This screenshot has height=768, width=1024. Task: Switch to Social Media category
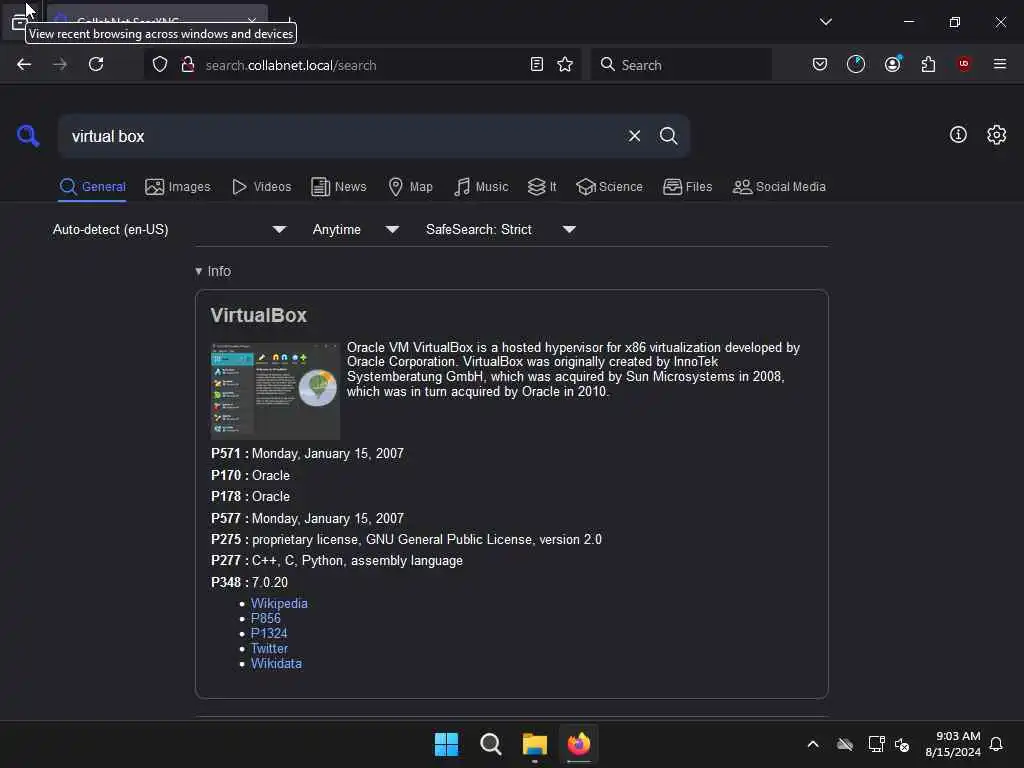pos(779,187)
